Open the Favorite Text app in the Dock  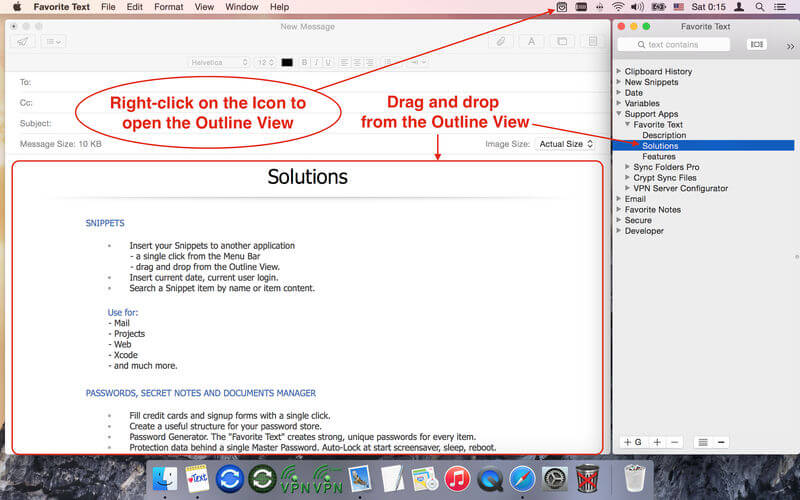tap(197, 479)
